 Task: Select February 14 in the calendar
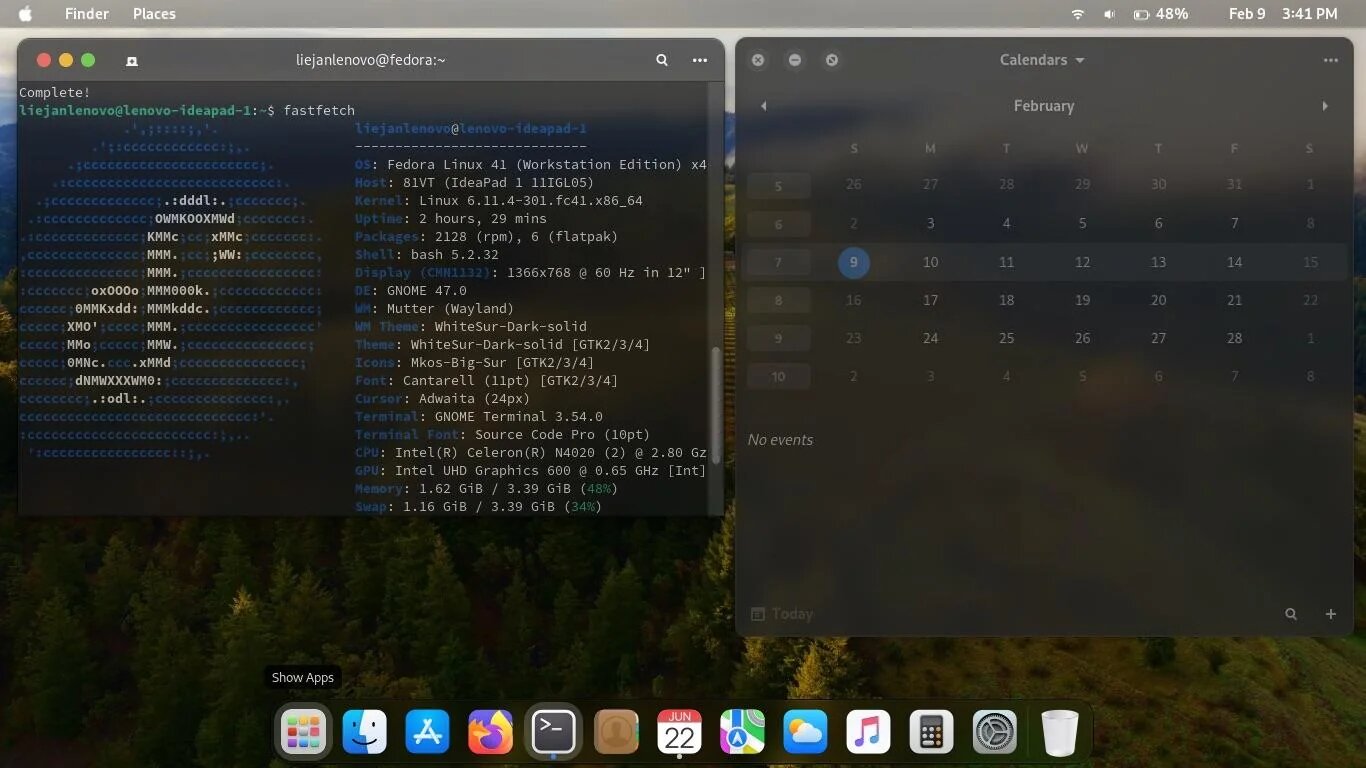point(1234,262)
